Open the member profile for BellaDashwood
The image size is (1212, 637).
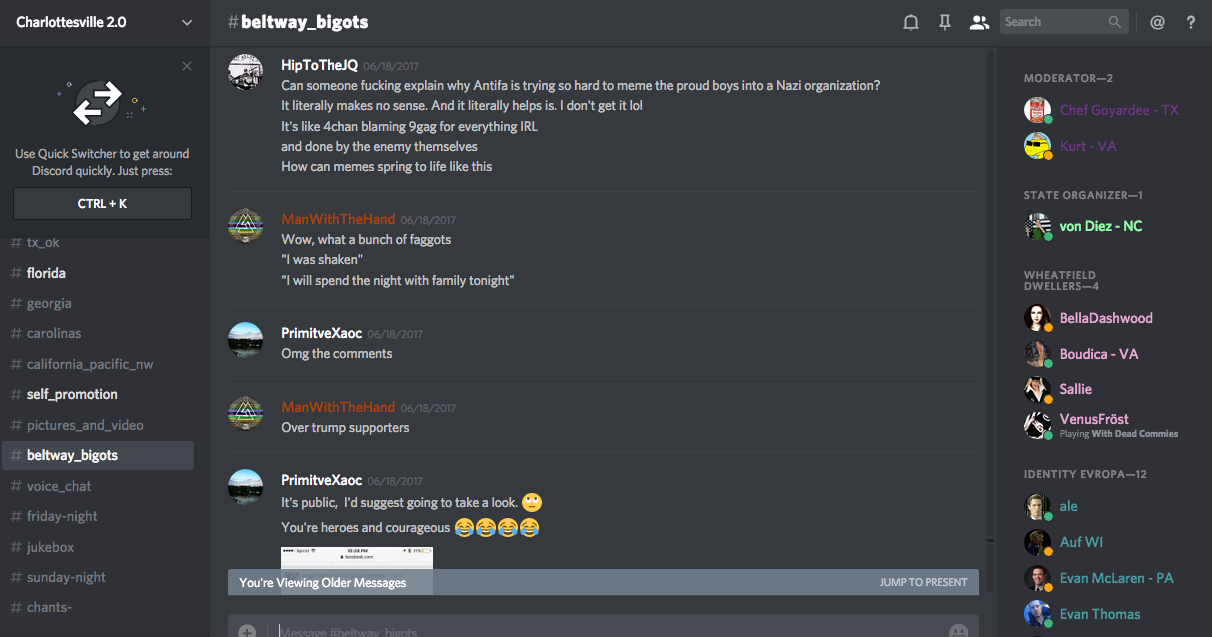click(x=1106, y=318)
